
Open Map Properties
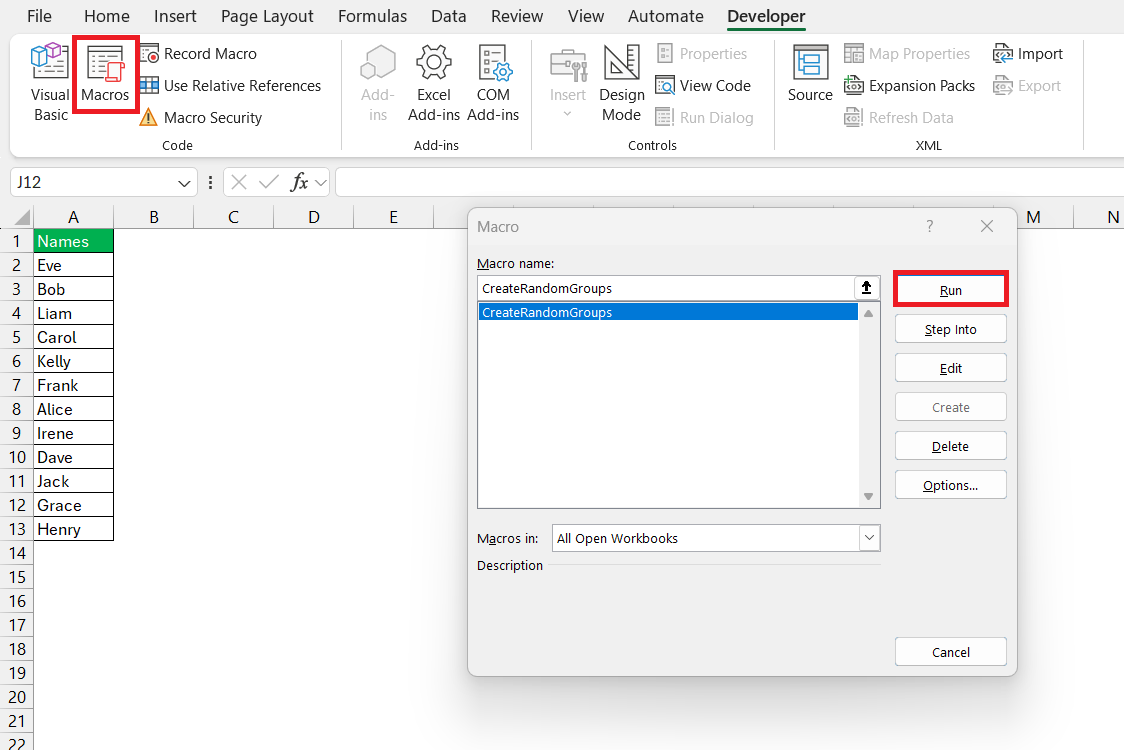pyautogui.click(x=908, y=54)
